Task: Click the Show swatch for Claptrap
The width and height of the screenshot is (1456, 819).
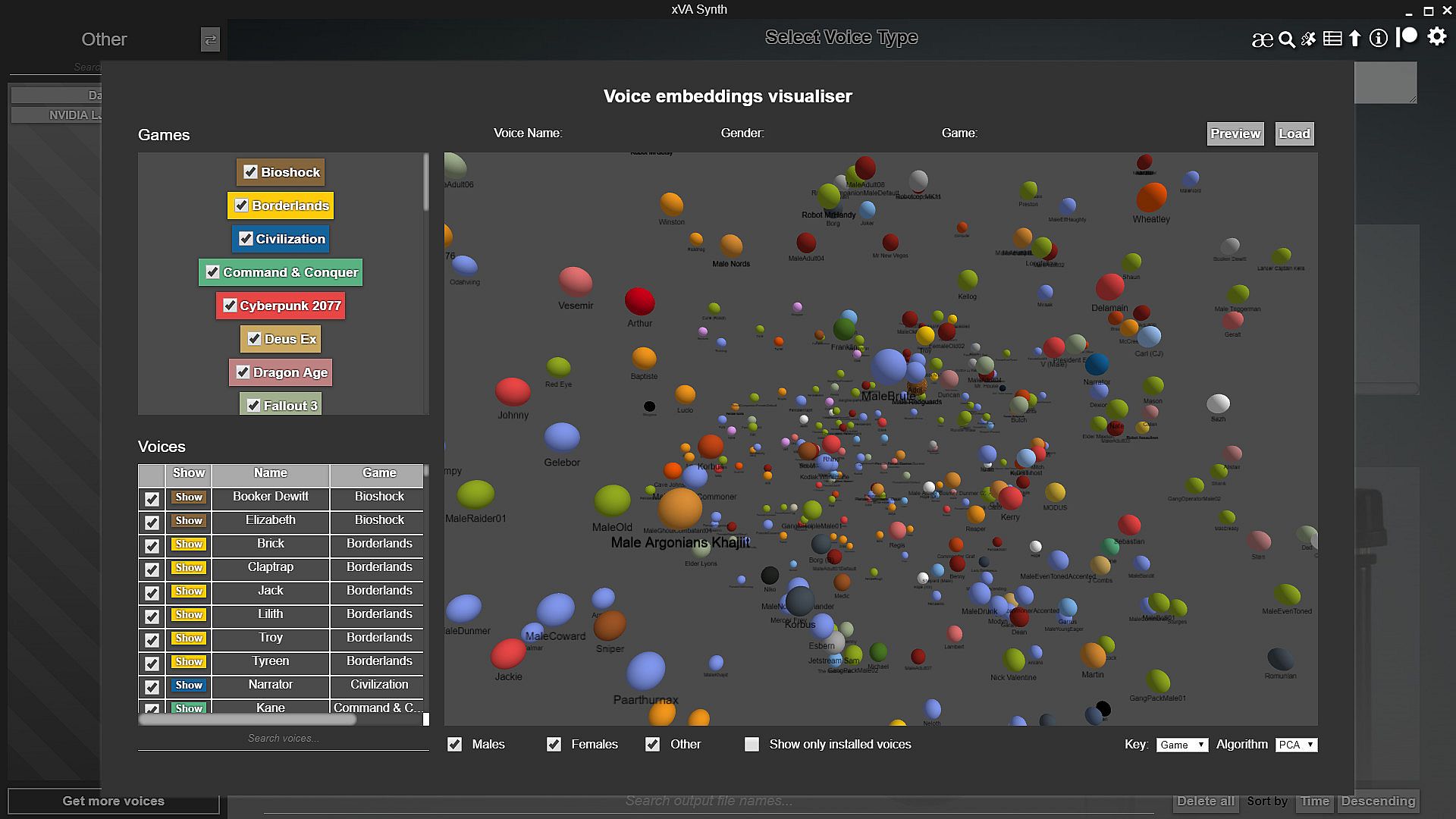Action: 189,567
